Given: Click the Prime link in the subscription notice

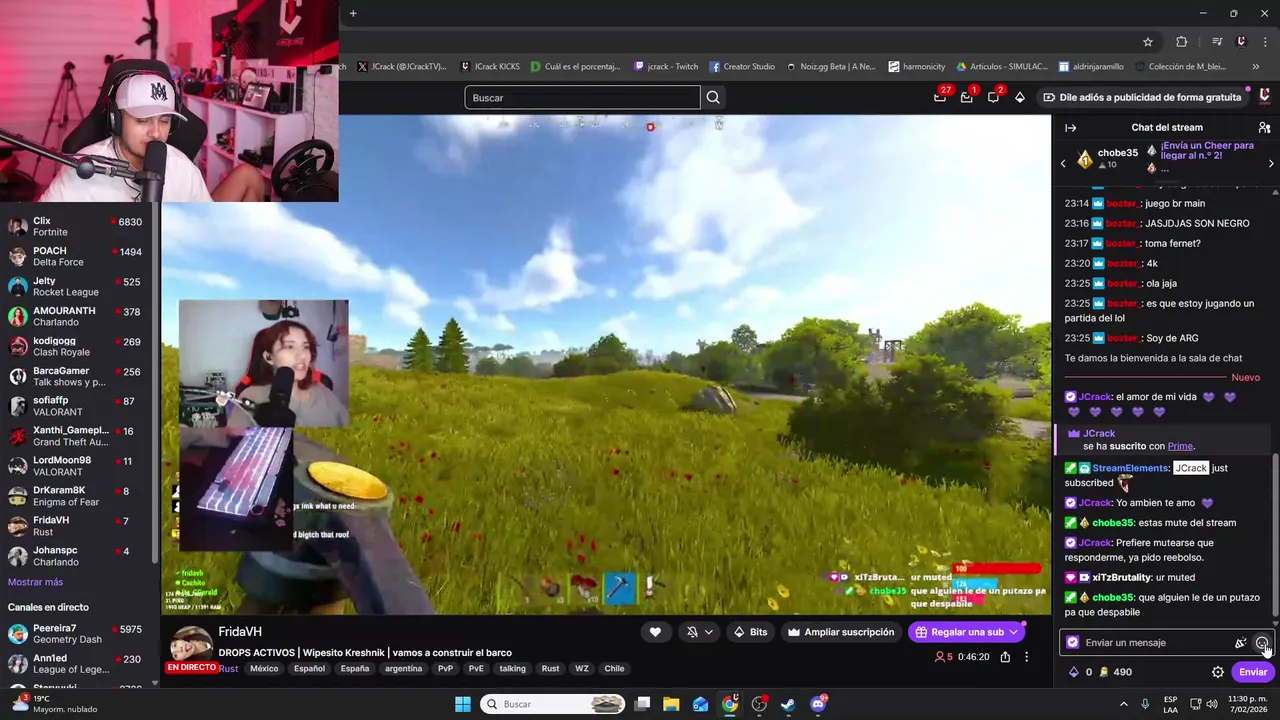Looking at the screenshot, I should point(1180,446).
